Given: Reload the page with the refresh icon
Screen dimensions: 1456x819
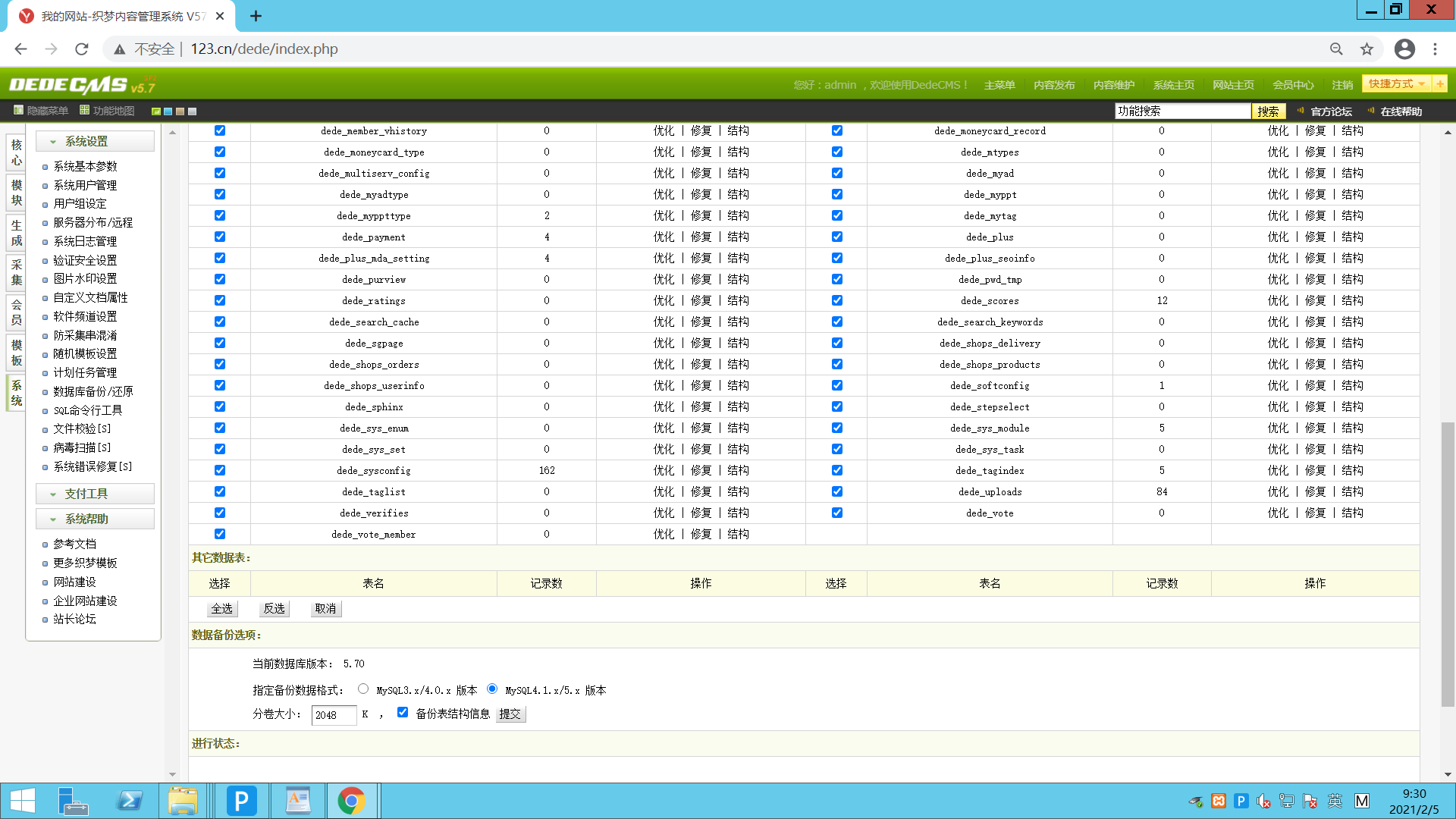Looking at the screenshot, I should [x=82, y=49].
